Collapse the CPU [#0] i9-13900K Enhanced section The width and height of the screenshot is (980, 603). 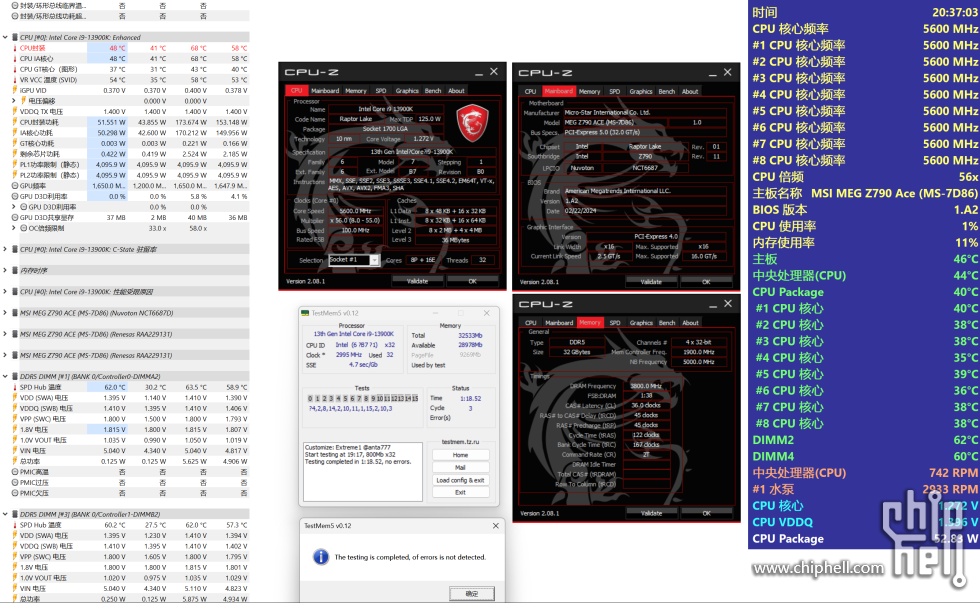[5, 37]
